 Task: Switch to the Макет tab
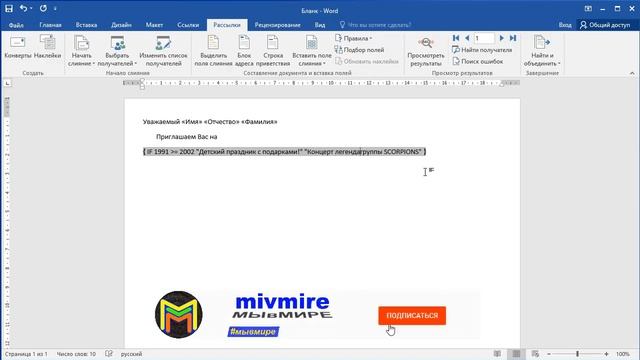pos(154,25)
